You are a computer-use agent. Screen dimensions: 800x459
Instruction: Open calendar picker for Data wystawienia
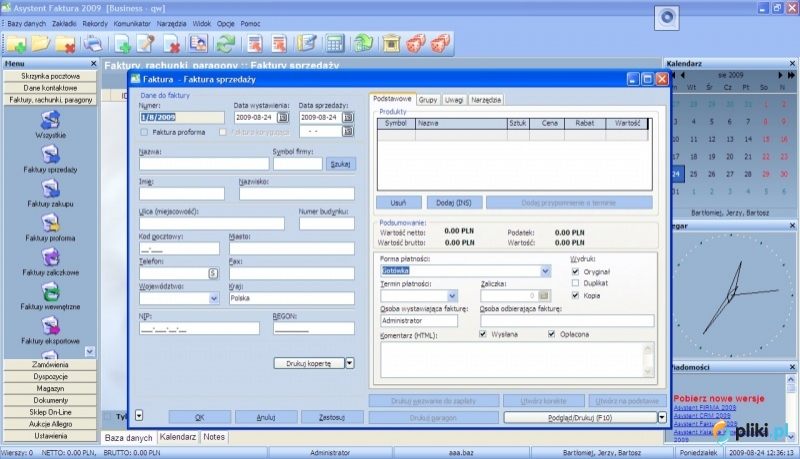[x=282, y=117]
